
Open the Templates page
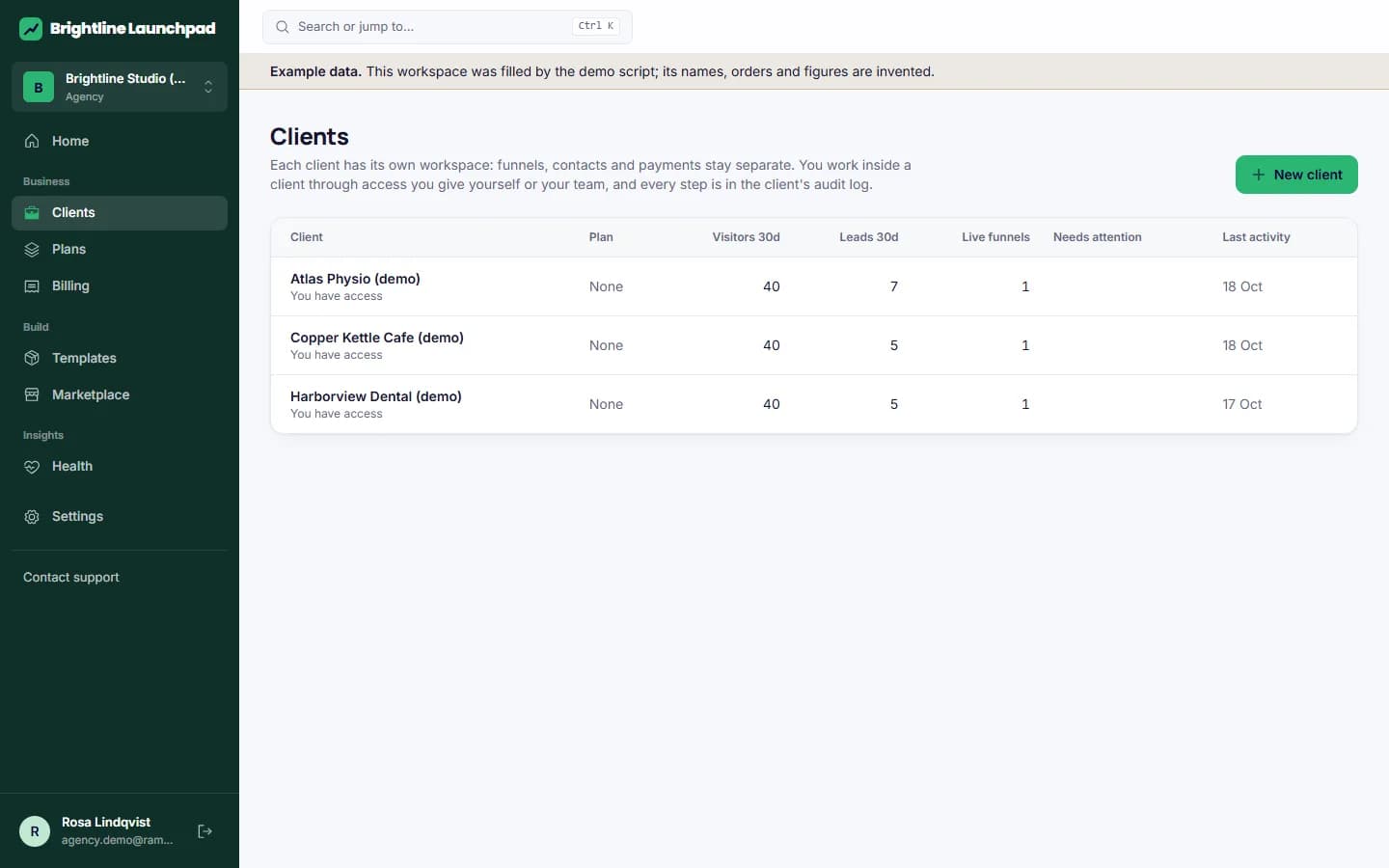tap(120, 359)
